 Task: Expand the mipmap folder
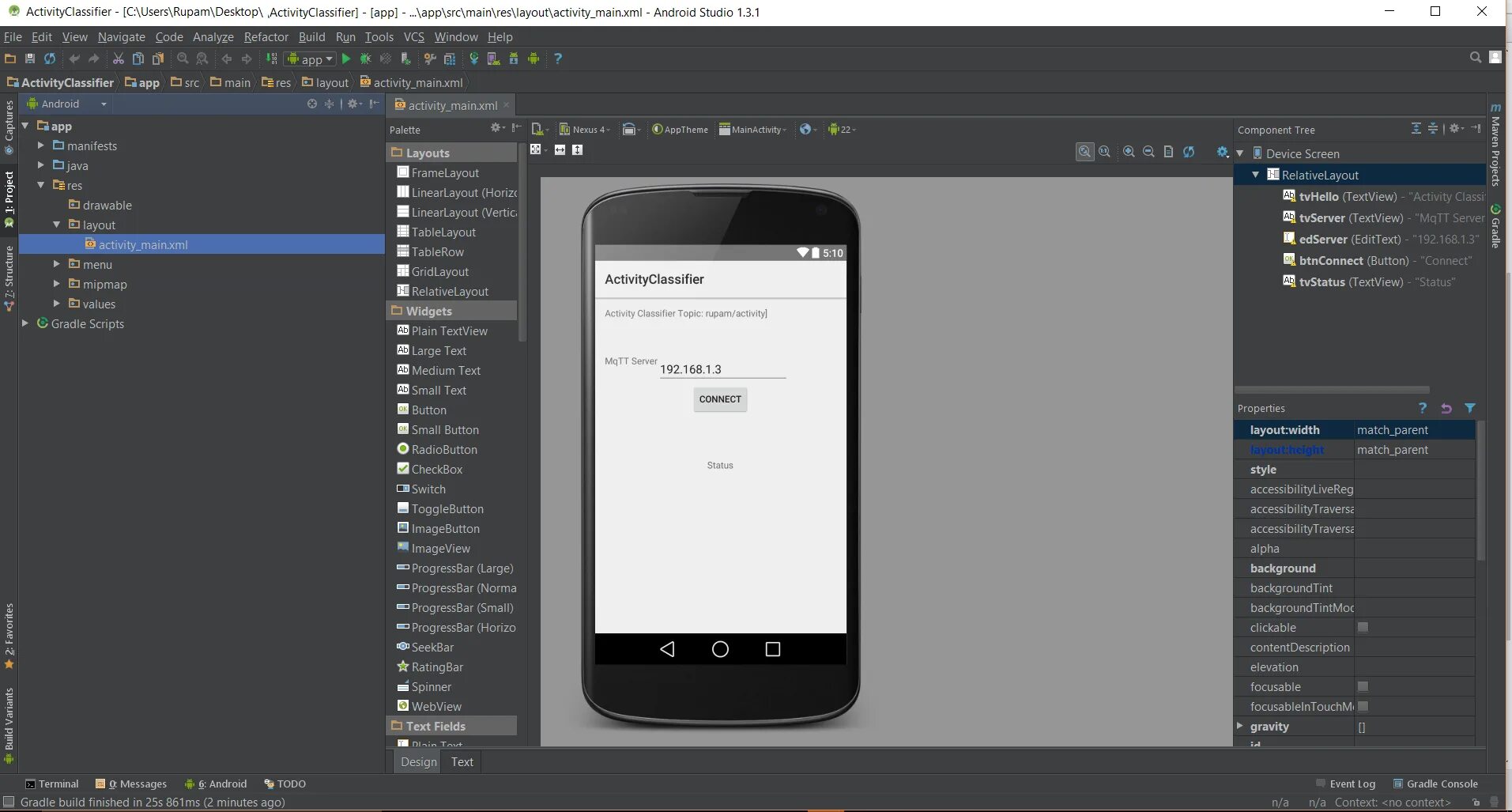56,284
